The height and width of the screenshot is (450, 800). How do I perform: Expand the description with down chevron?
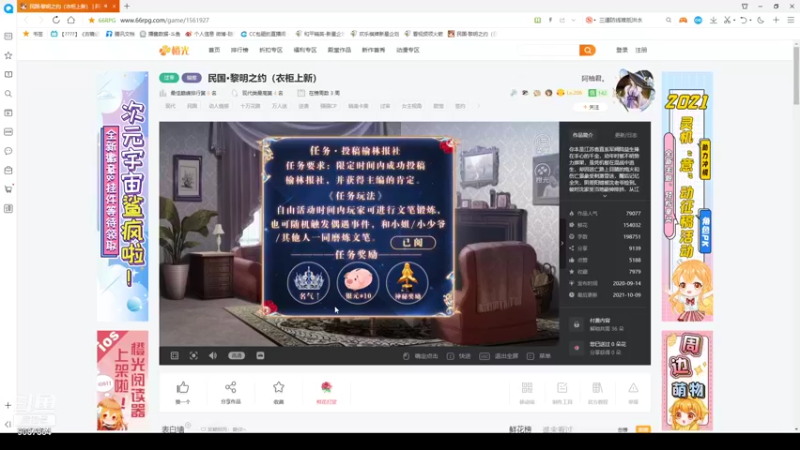pyautogui.click(x=605, y=196)
